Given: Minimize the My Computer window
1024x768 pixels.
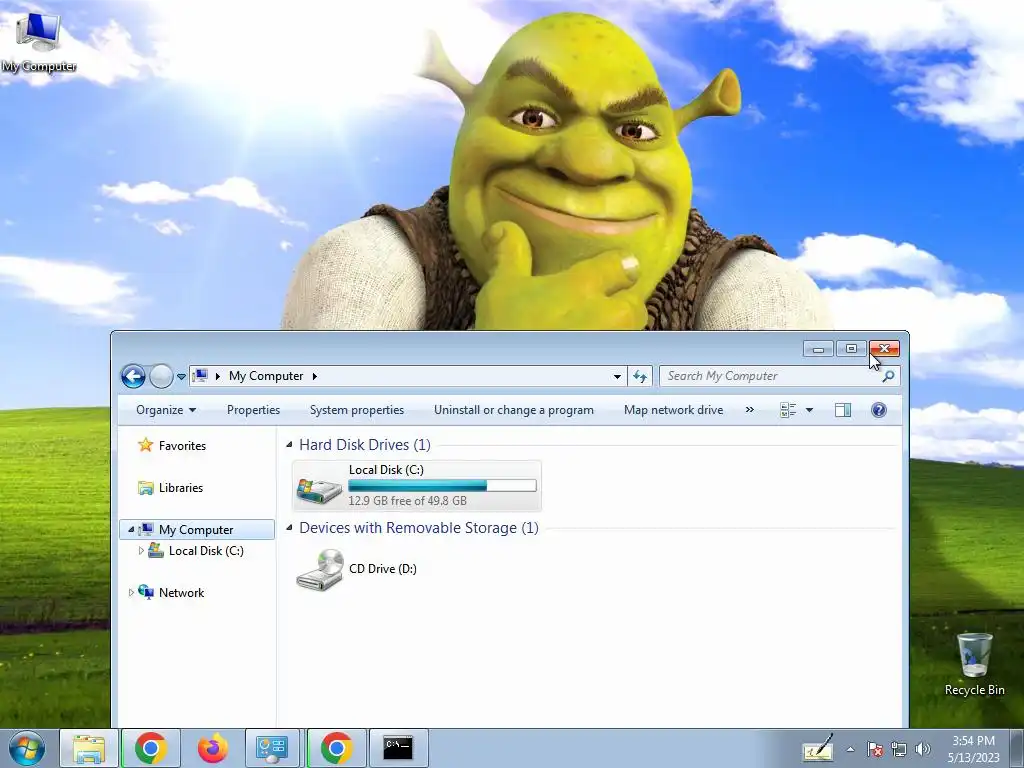Looking at the screenshot, I should pos(818,349).
